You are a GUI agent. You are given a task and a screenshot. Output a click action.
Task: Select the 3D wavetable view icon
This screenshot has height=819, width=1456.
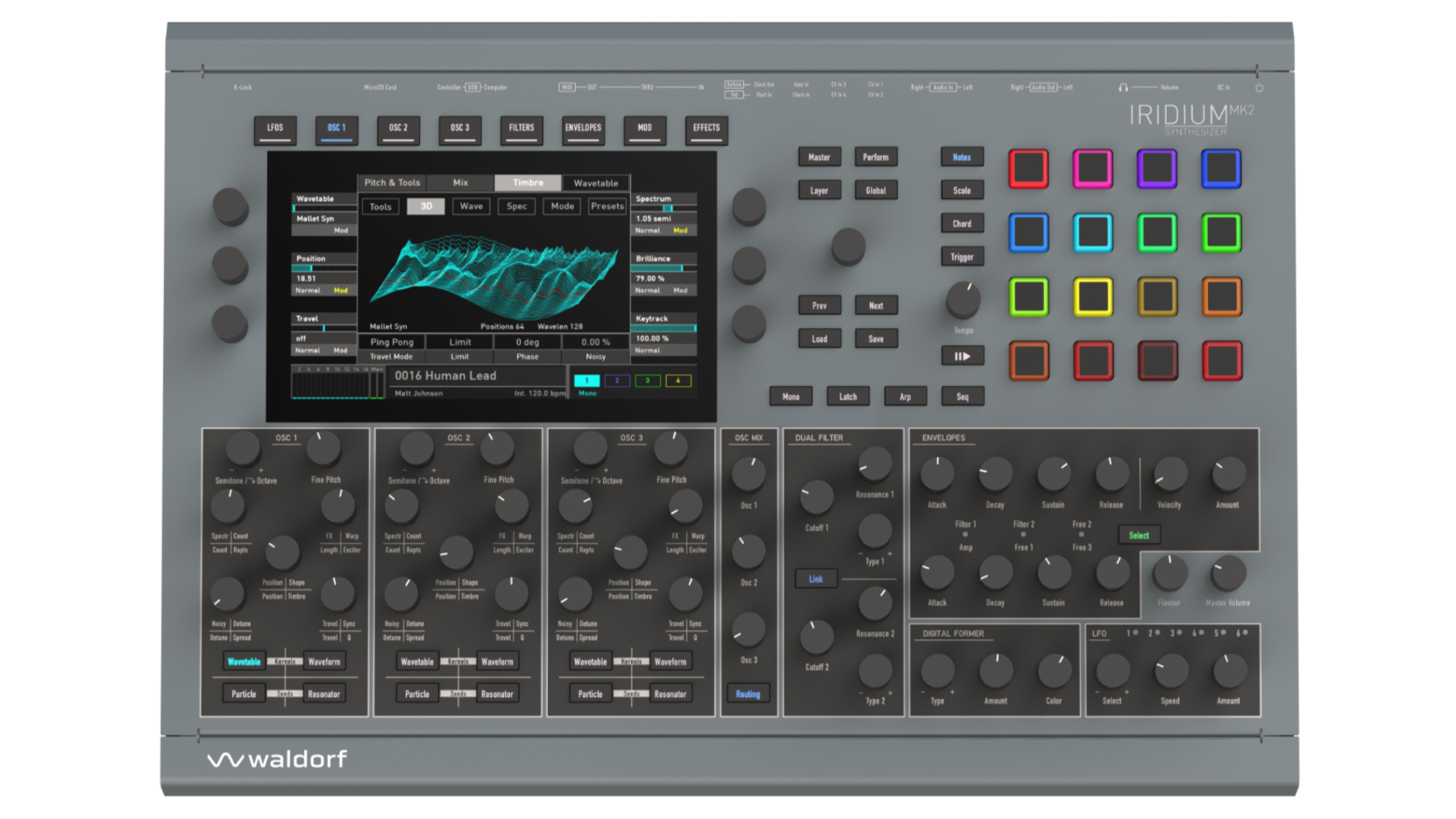click(x=427, y=206)
